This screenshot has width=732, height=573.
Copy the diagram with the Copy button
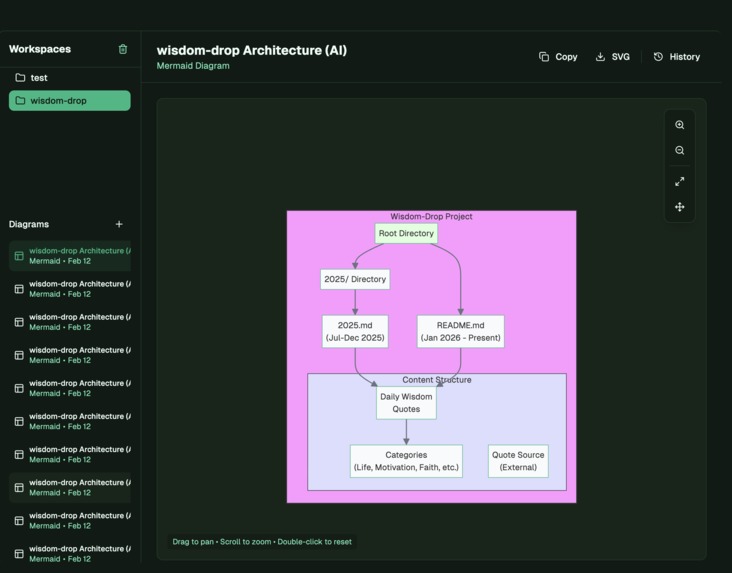click(x=558, y=57)
